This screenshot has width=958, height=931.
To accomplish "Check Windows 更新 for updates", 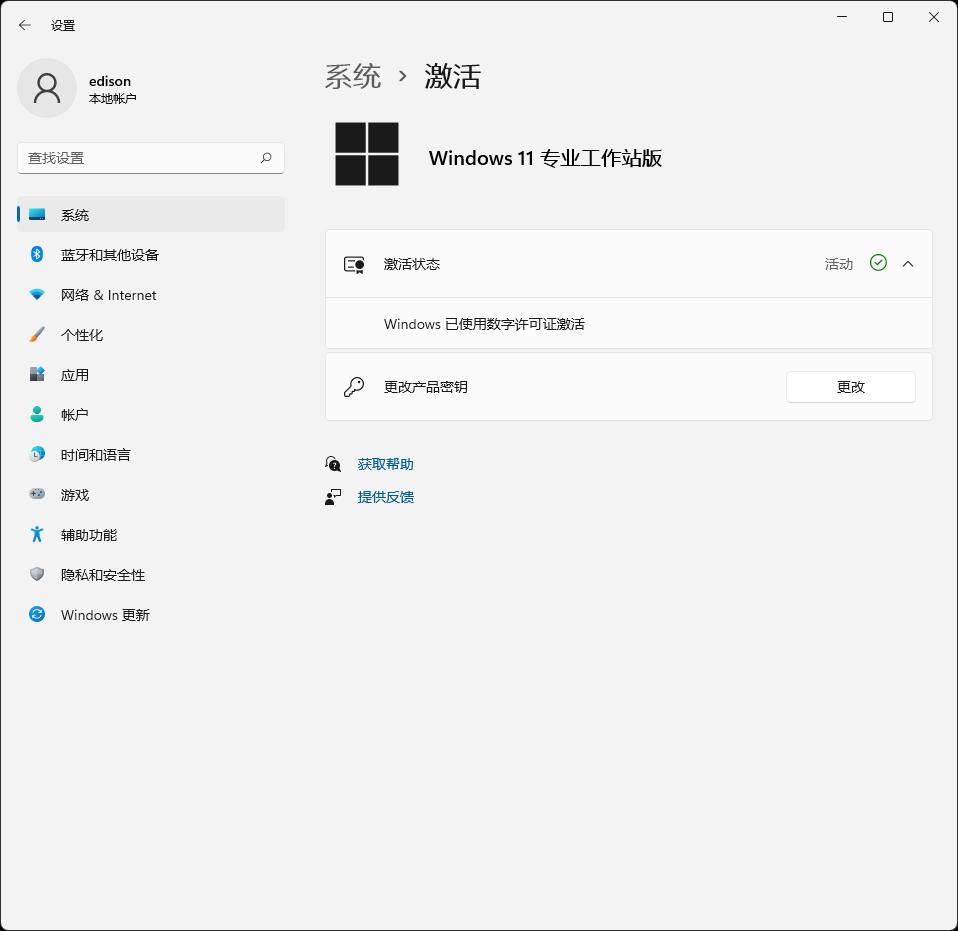I will (105, 615).
